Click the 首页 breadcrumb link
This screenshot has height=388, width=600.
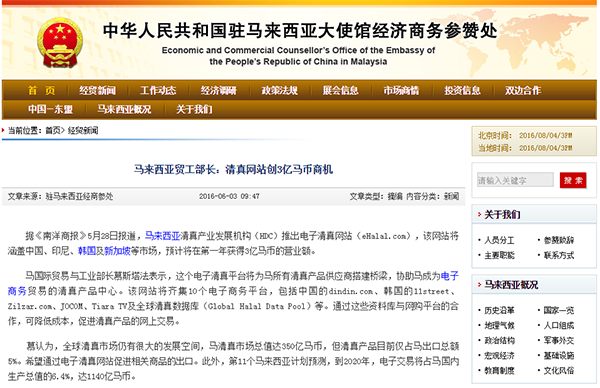53,131
